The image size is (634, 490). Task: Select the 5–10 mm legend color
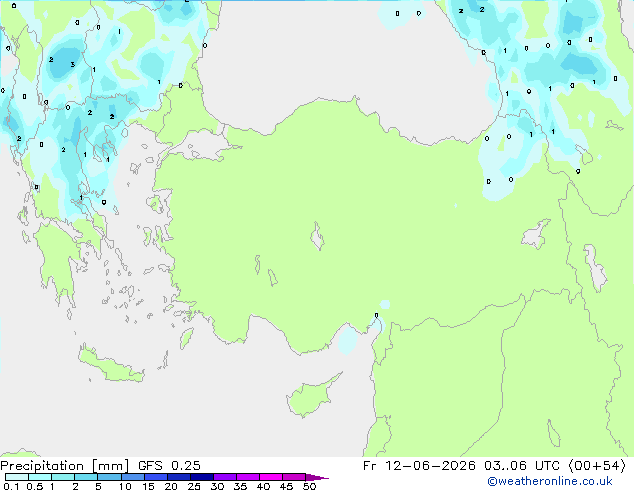109,477
